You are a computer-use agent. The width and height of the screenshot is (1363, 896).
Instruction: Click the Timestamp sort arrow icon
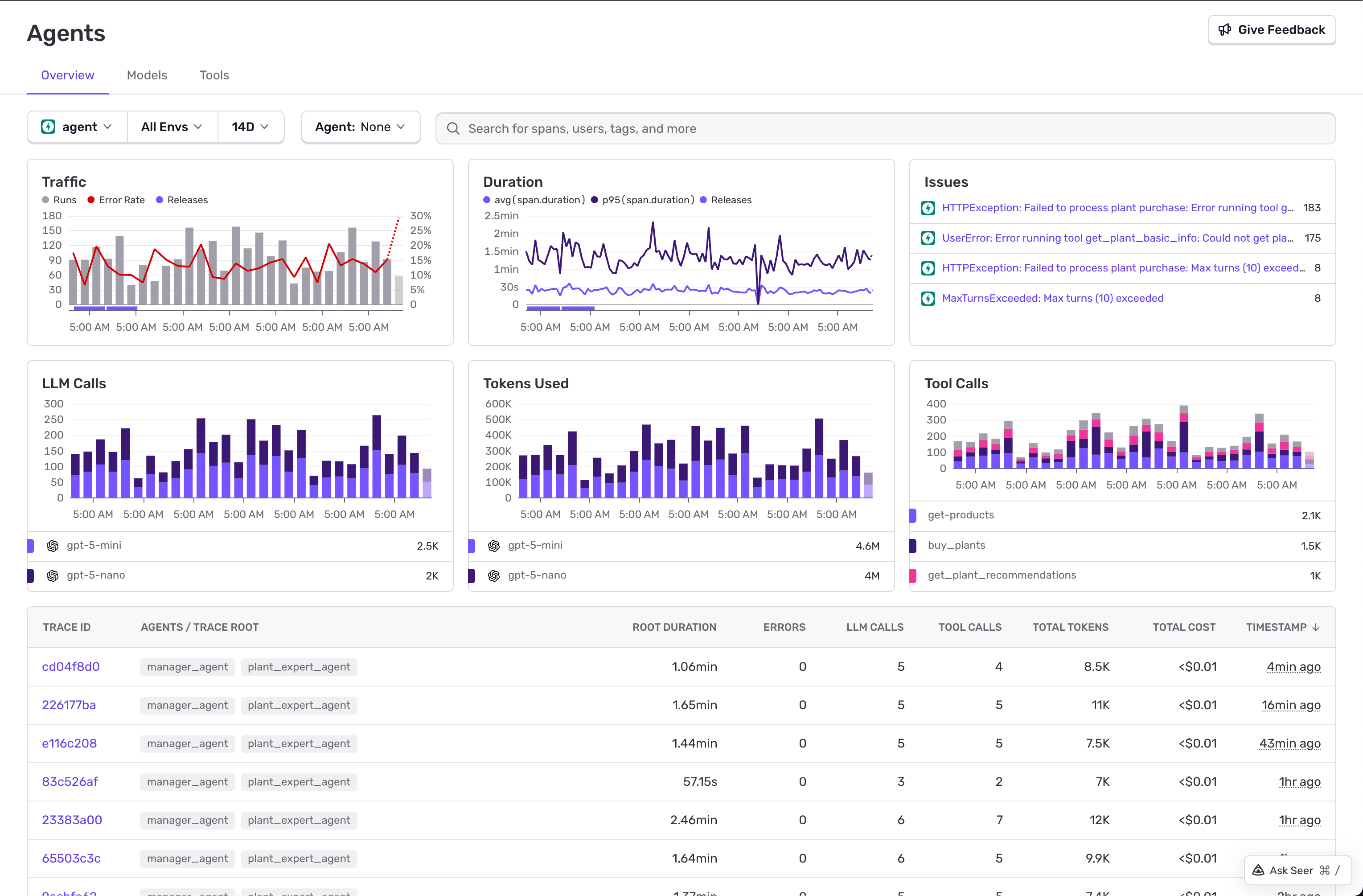[x=1315, y=627]
